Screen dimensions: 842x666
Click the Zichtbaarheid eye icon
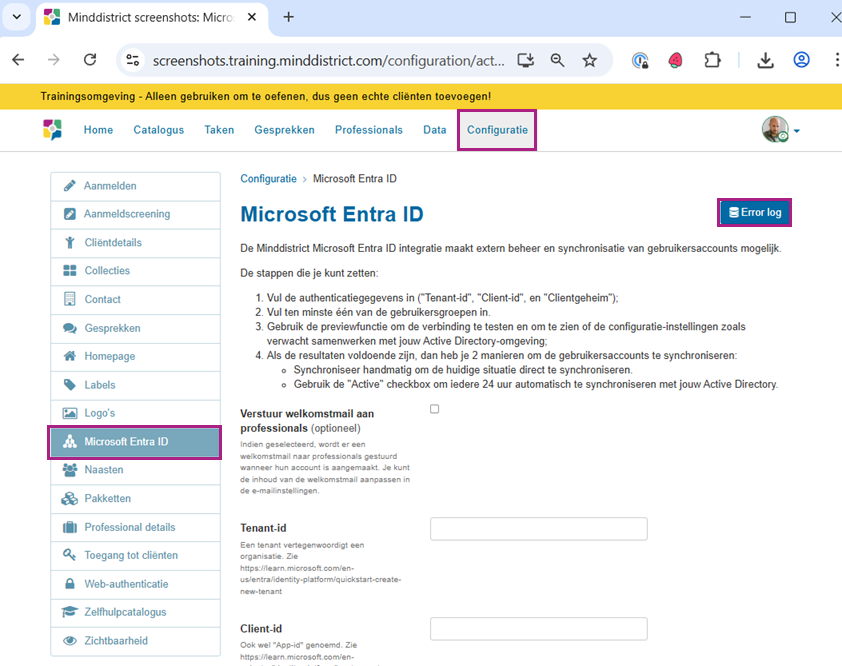[x=70, y=641]
